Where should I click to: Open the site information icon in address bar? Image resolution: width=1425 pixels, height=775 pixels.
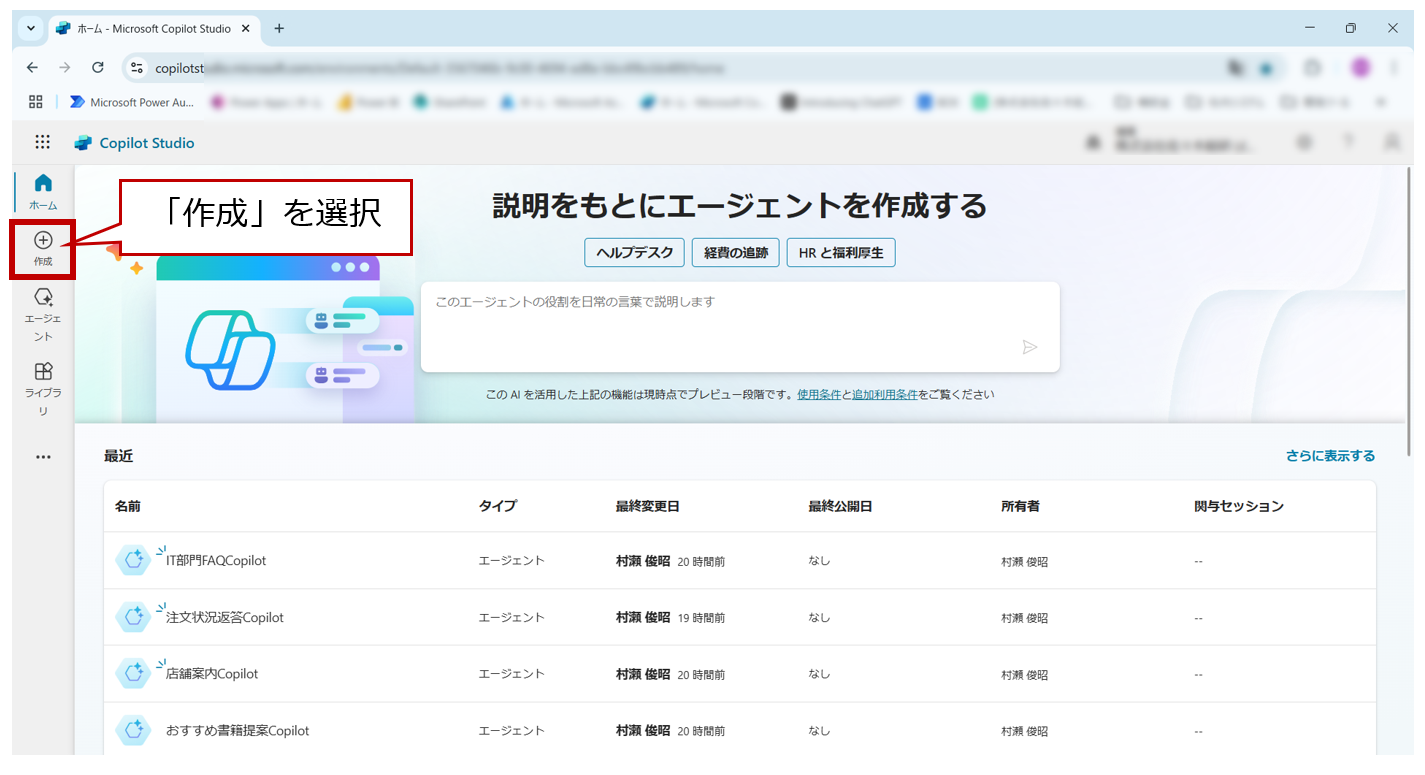pyautogui.click(x=138, y=68)
